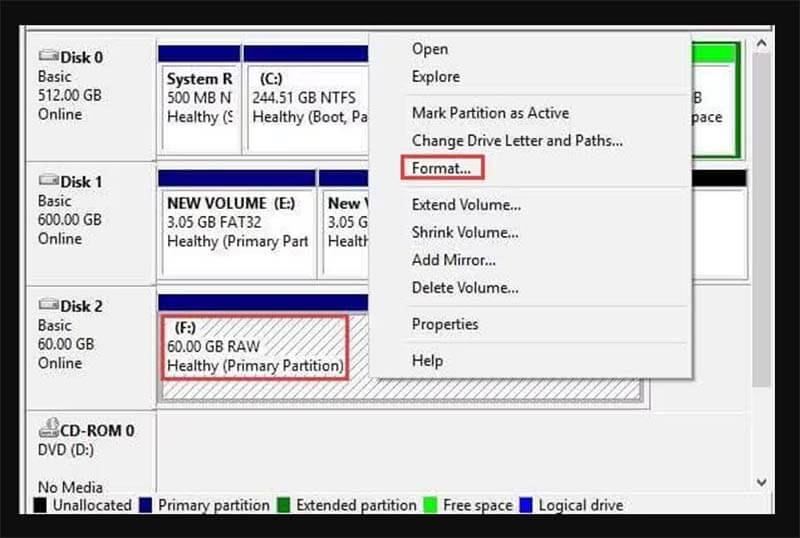Click the Disk 2 drive icon
Screen dimensions: 800x538
click(x=48, y=306)
